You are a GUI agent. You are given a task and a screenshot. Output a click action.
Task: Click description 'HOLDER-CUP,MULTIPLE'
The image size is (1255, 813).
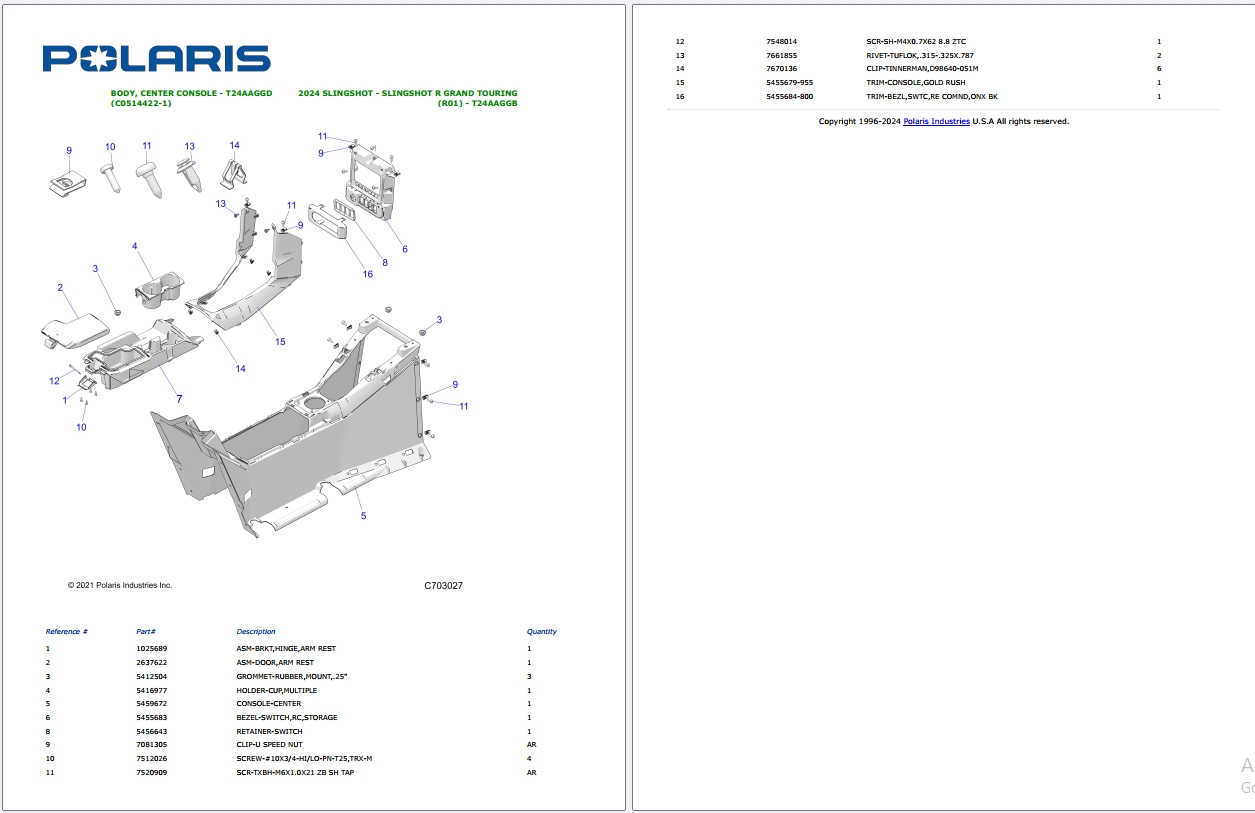(276, 690)
